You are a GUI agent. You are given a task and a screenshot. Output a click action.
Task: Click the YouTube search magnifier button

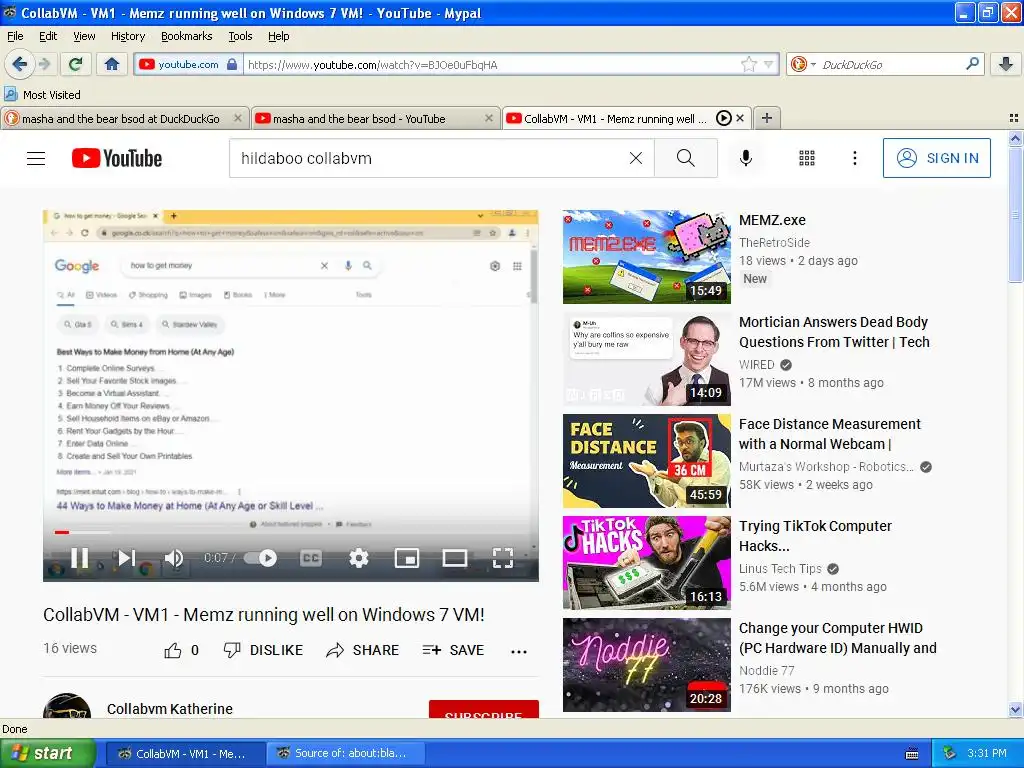(686, 158)
